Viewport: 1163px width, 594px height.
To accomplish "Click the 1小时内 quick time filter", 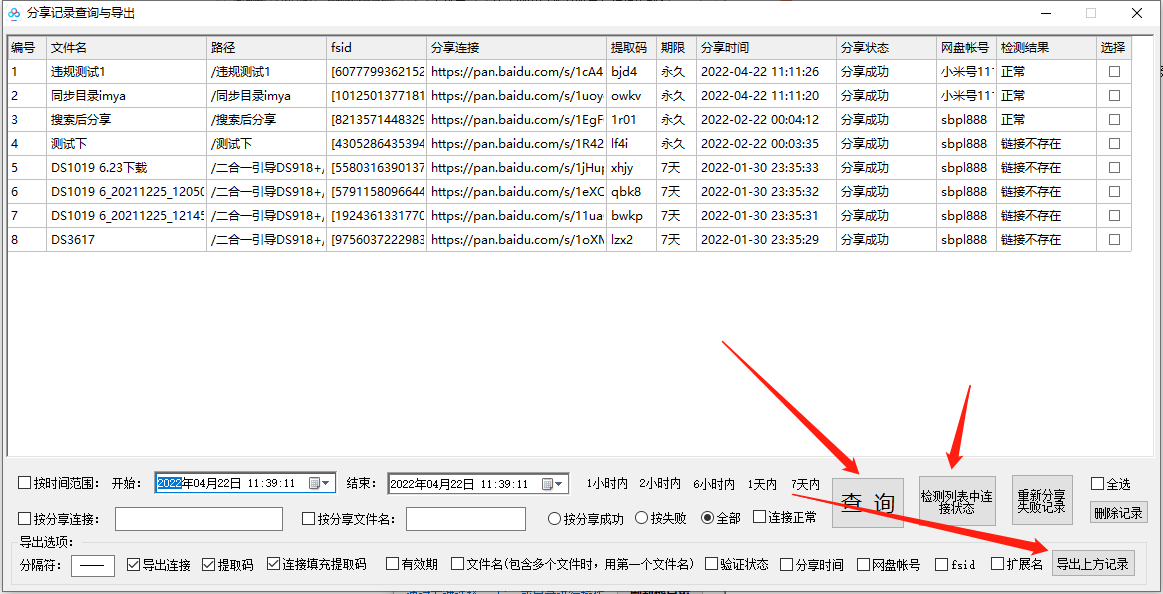I will [607, 484].
